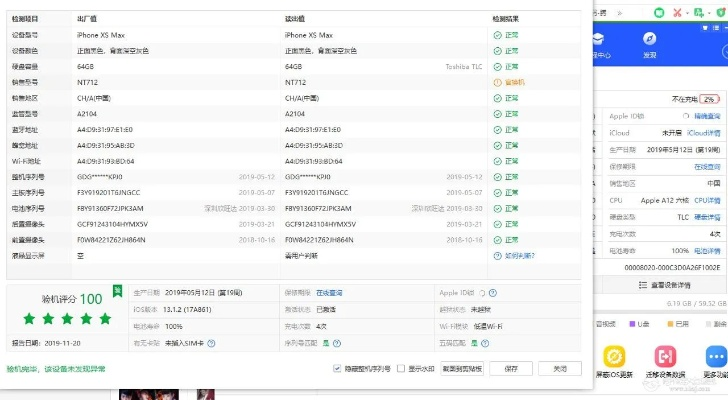Image resolution: width=728 pixels, height=400 pixels.
Task: Toggle 隐藏整机序列号 checkbox
Action: (x=338, y=368)
